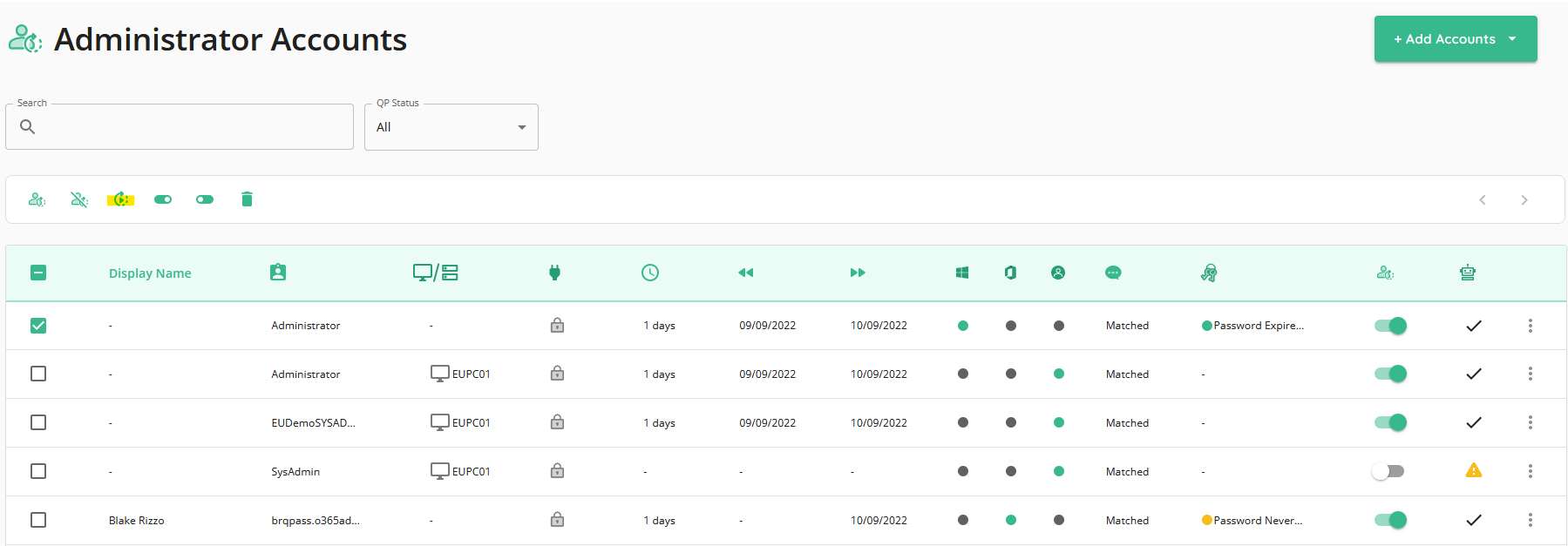Open the QP Status dropdown
The height and width of the screenshot is (546, 1568).
point(451,127)
